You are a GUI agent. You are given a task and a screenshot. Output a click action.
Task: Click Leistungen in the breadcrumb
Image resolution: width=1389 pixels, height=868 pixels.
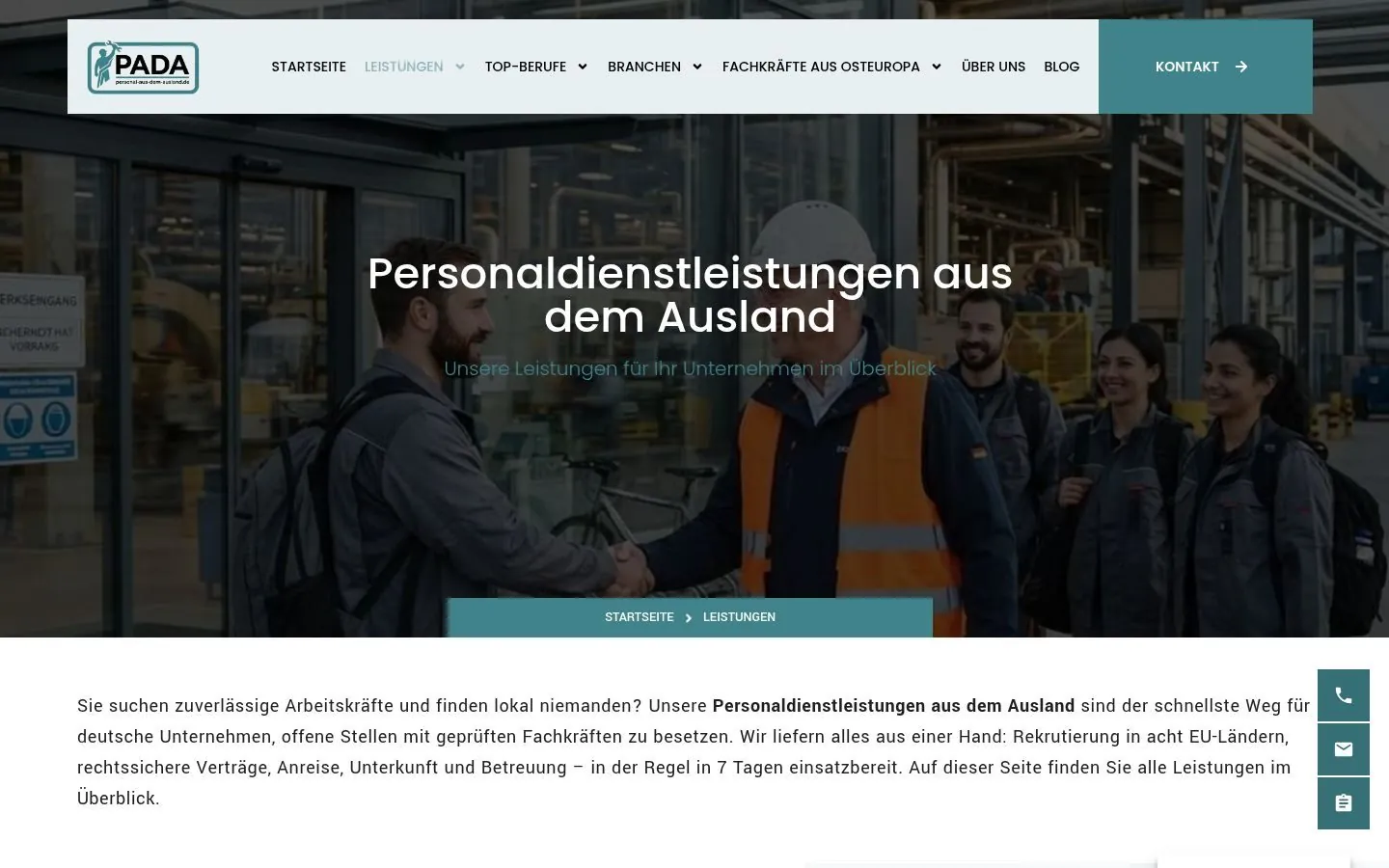point(739,617)
